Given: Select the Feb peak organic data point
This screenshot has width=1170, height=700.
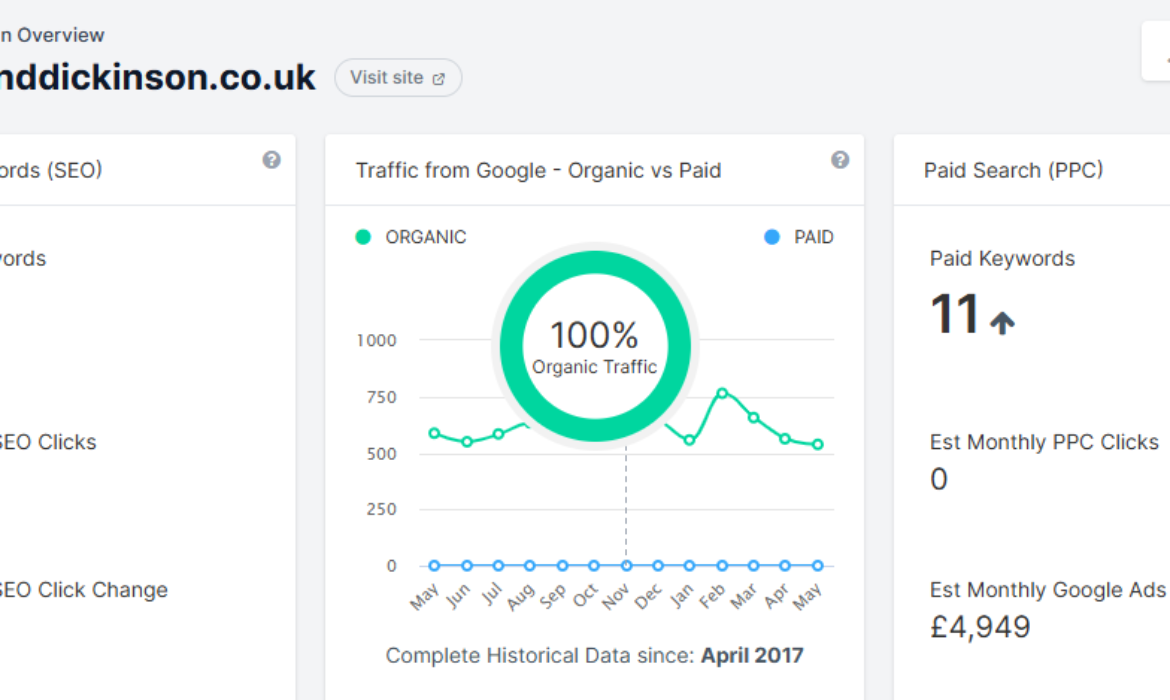Looking at the screenshot, I should [x=722, y=393].
